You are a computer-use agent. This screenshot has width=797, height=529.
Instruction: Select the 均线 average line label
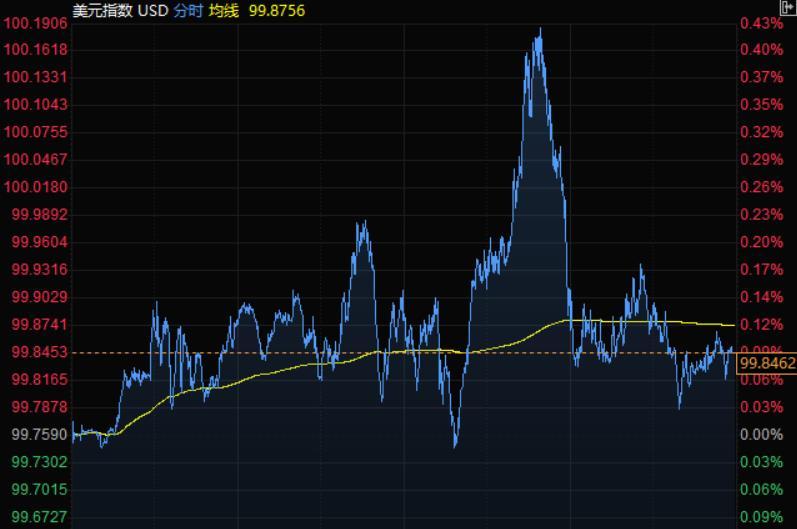(x=224, y=10)
